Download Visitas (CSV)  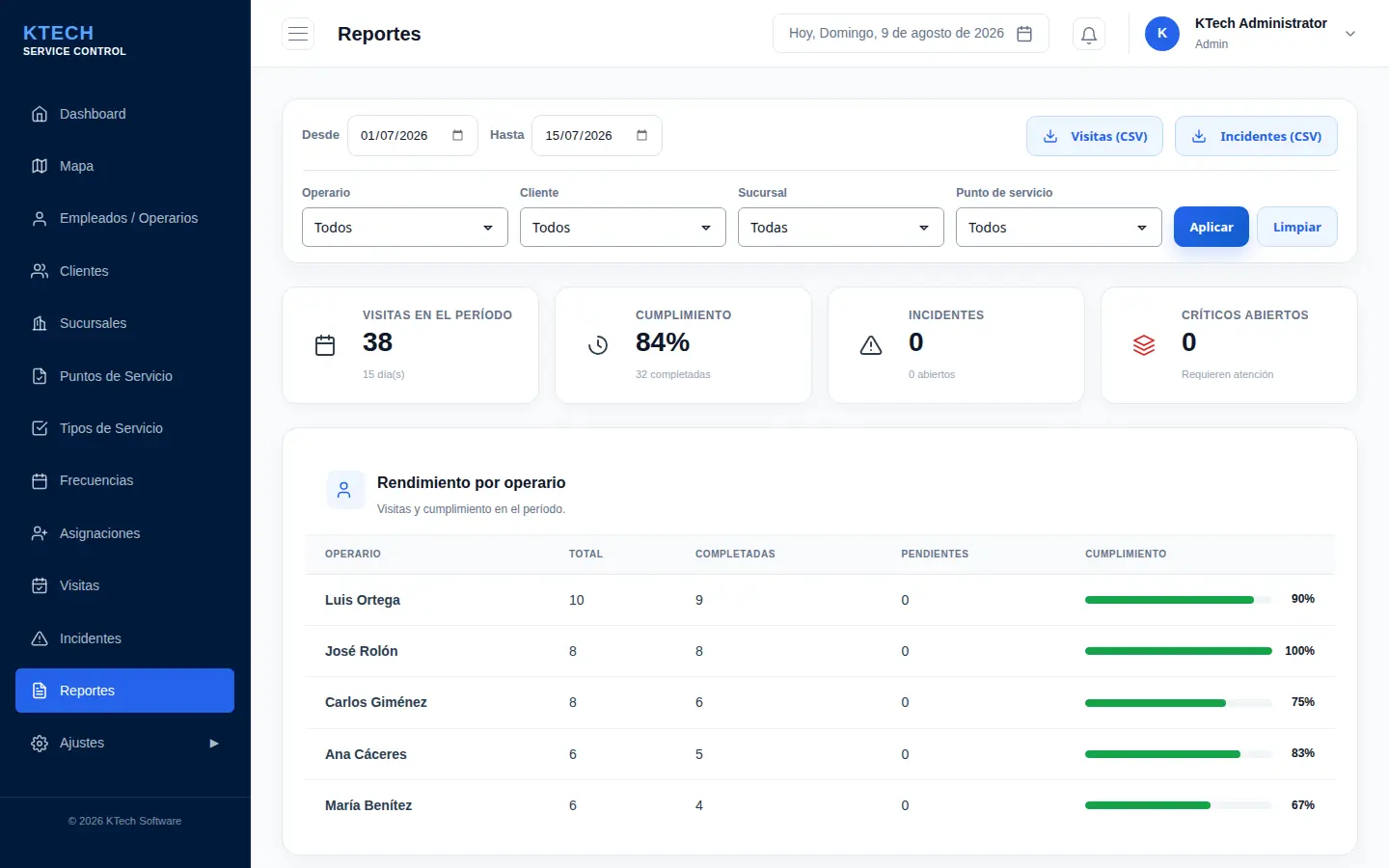(x=1095, y=136)
